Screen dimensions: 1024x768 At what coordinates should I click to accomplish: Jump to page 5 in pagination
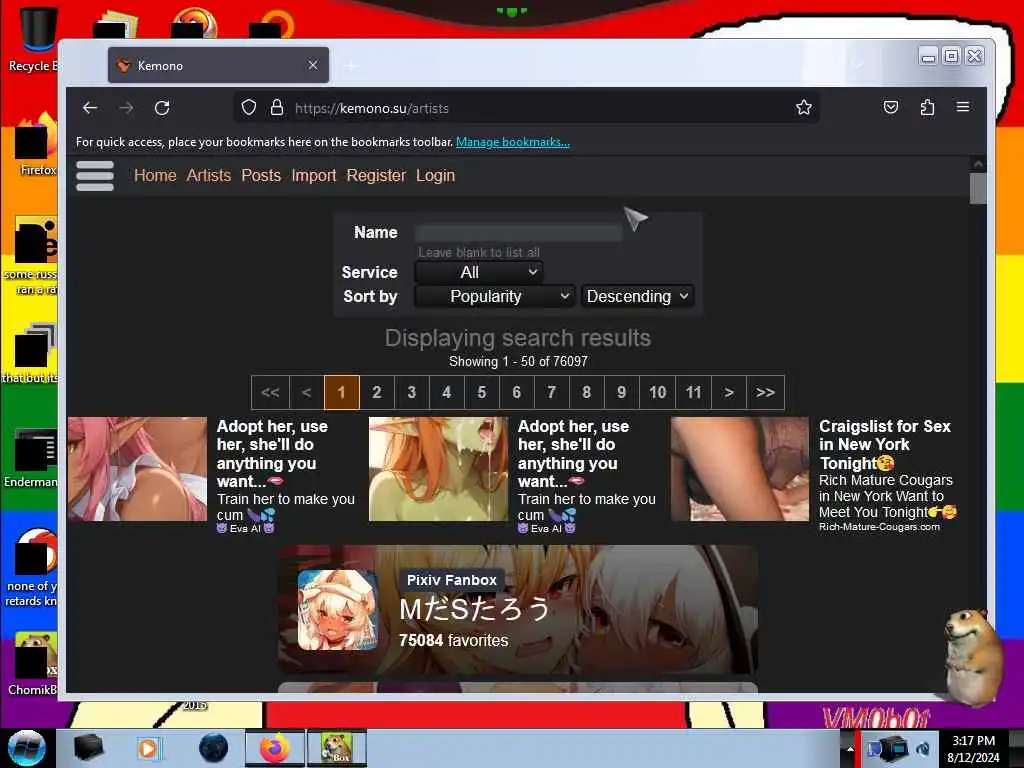[482, 392]
